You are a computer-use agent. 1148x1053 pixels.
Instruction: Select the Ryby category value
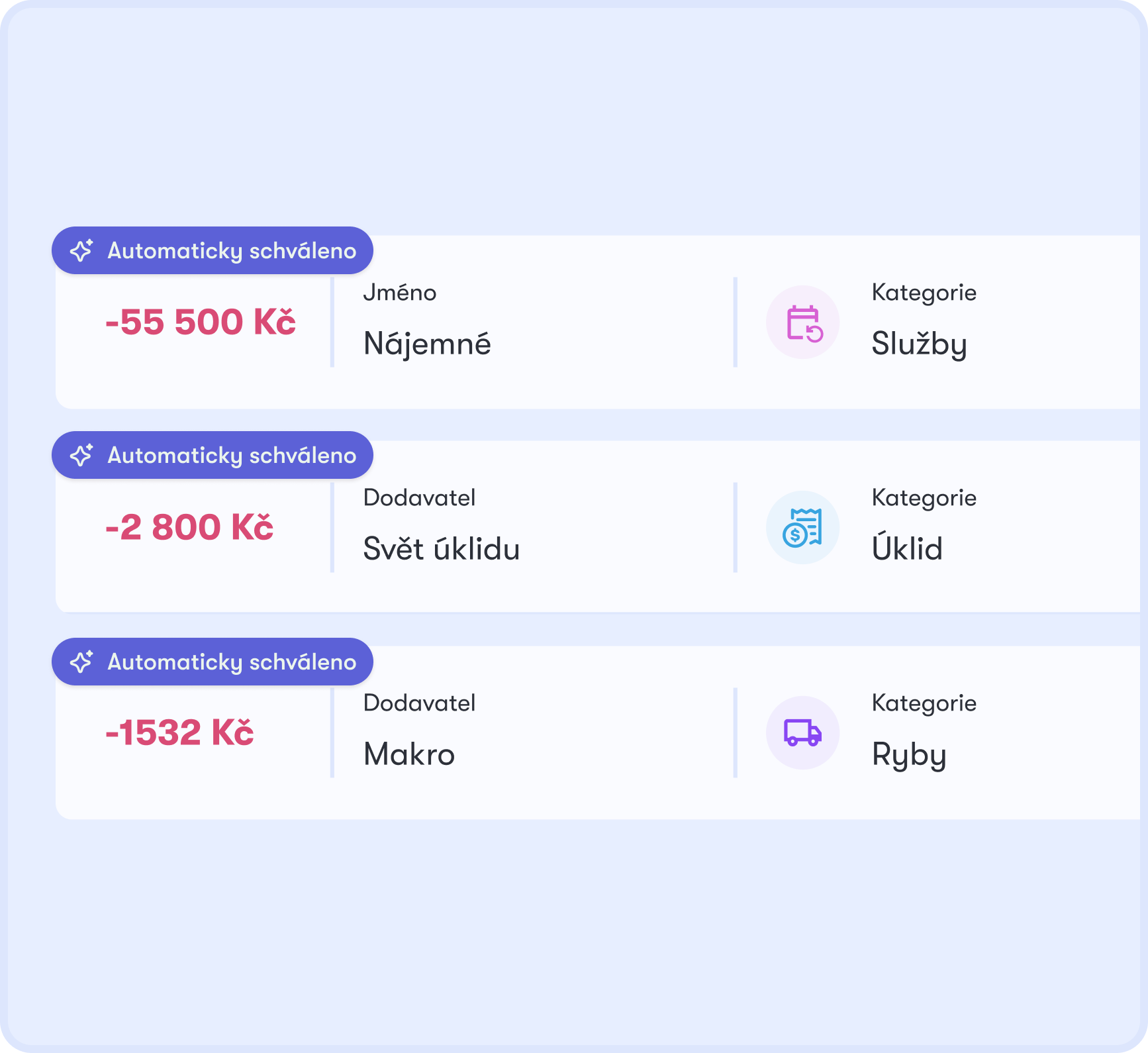coord(909,756)
